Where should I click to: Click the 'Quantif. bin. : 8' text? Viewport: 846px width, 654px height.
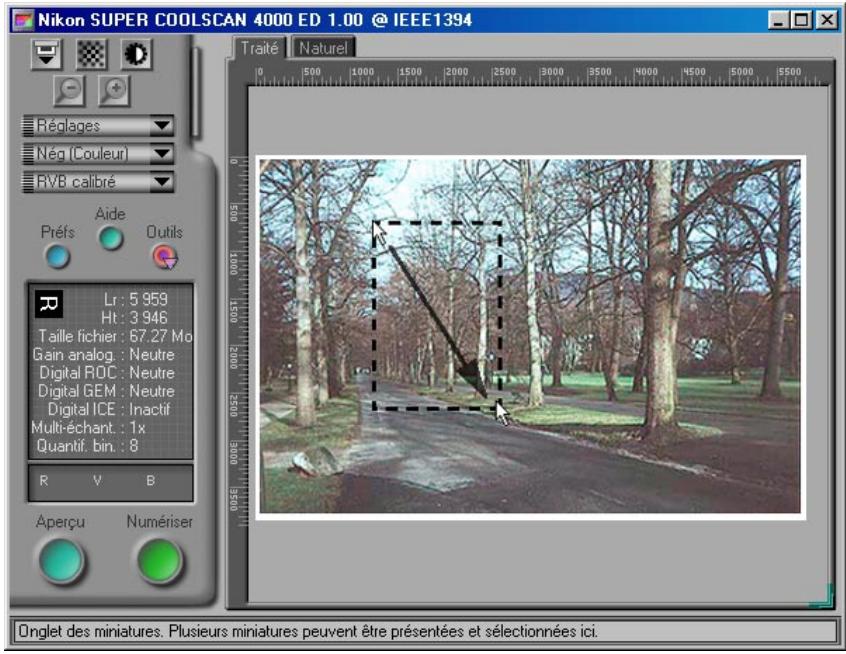(x=87, y=446)
